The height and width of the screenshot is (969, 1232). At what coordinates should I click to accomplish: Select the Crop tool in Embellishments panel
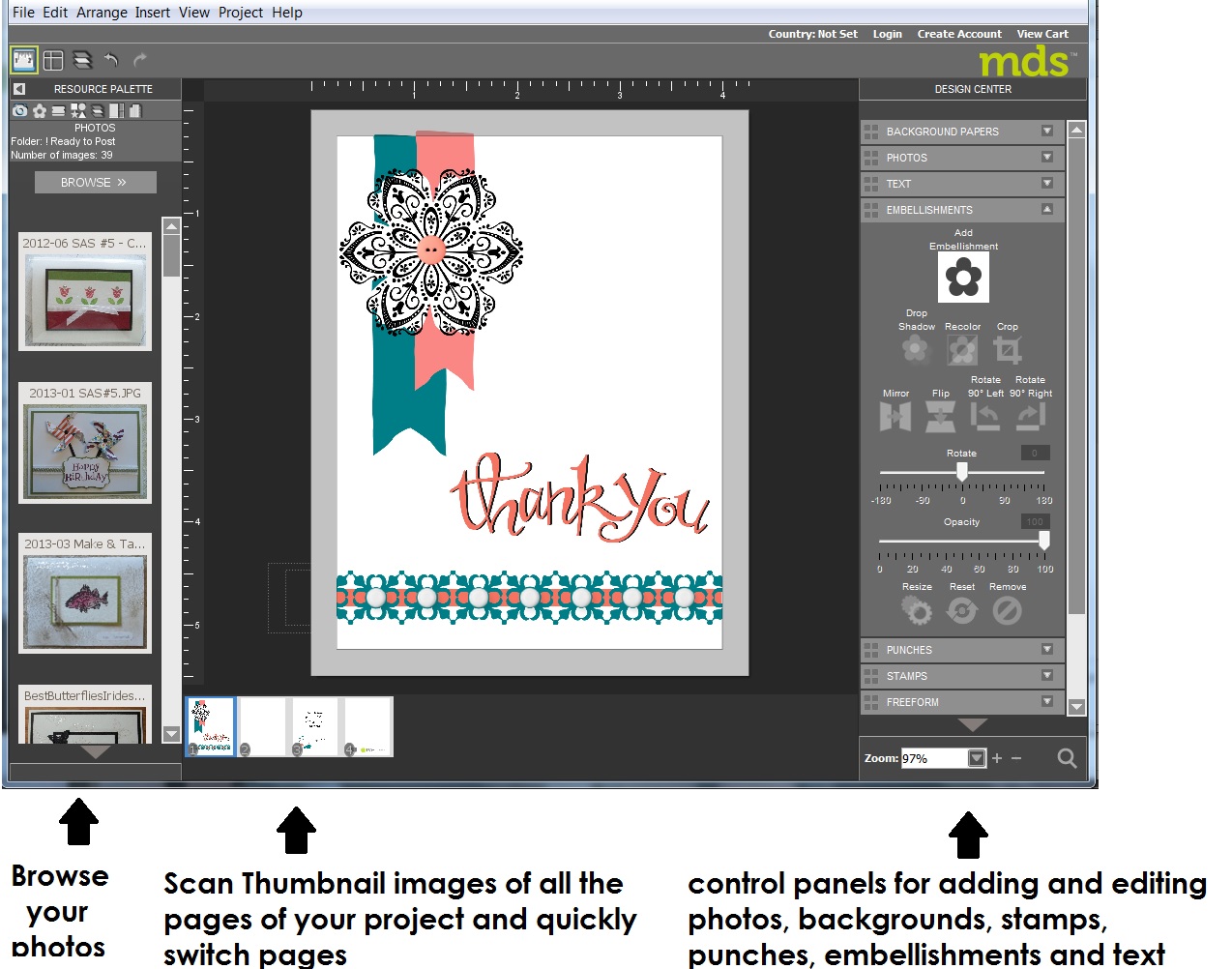coord(1008,349)
